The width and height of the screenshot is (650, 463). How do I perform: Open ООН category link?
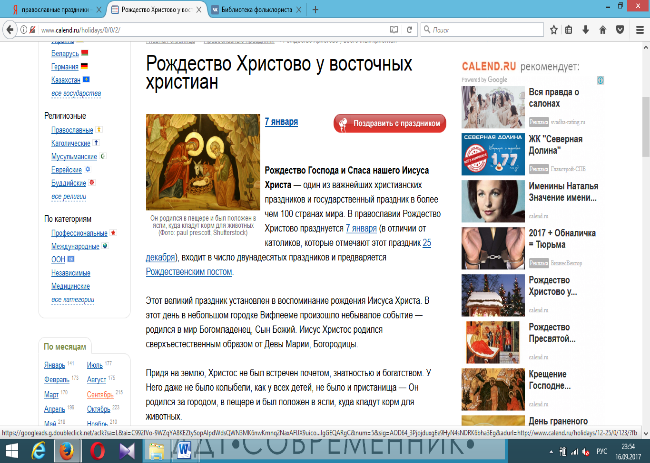coord(58,259)
